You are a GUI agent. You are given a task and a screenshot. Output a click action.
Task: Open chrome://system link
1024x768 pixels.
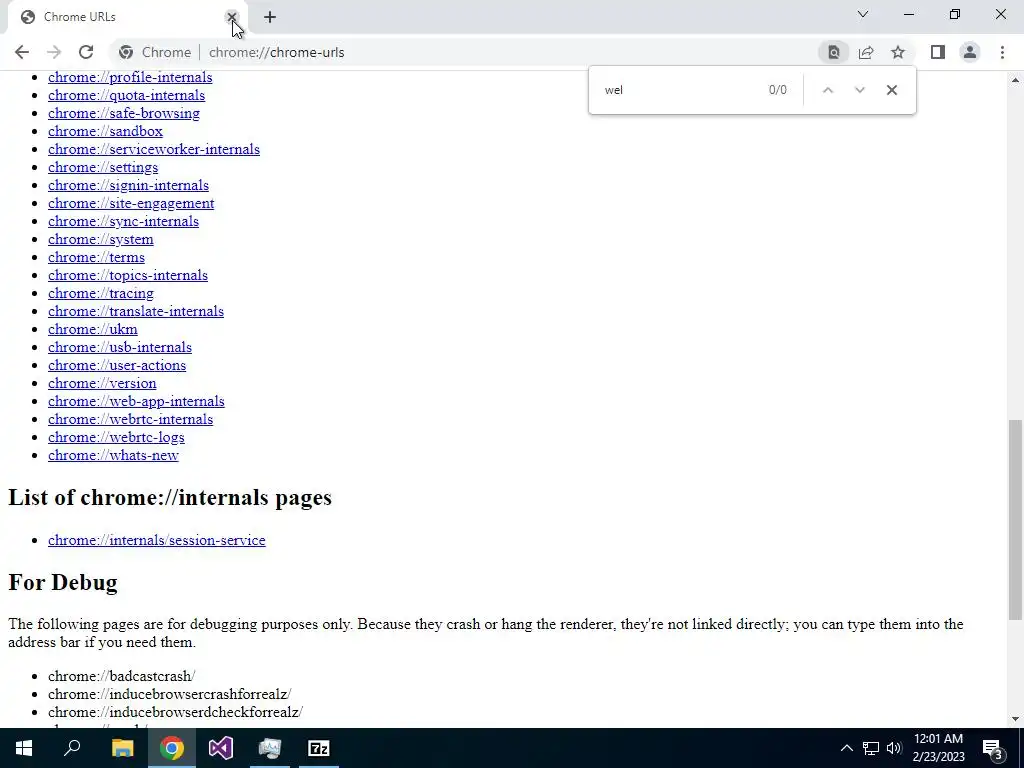[101, 239]
